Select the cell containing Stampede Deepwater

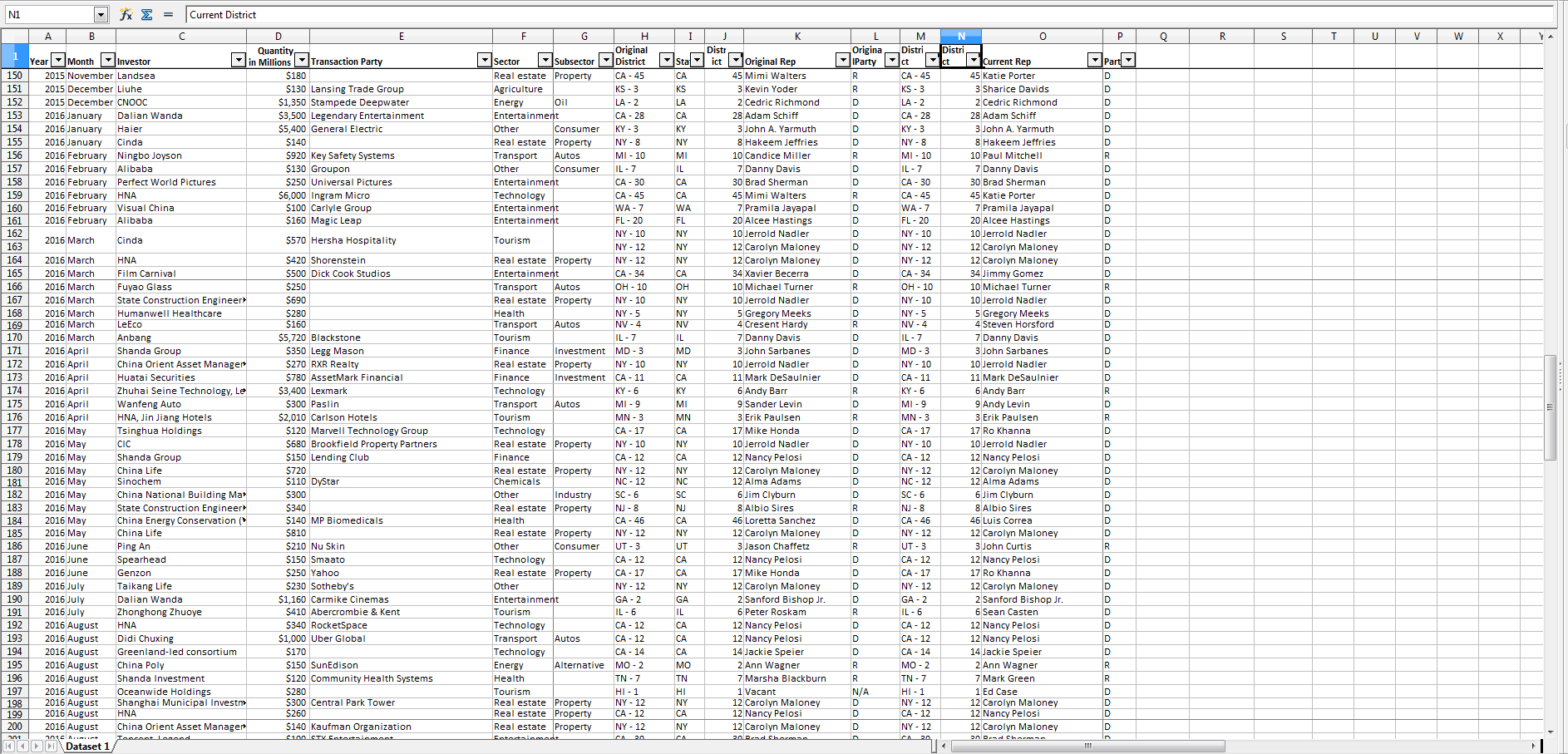[x=401, y=102]
